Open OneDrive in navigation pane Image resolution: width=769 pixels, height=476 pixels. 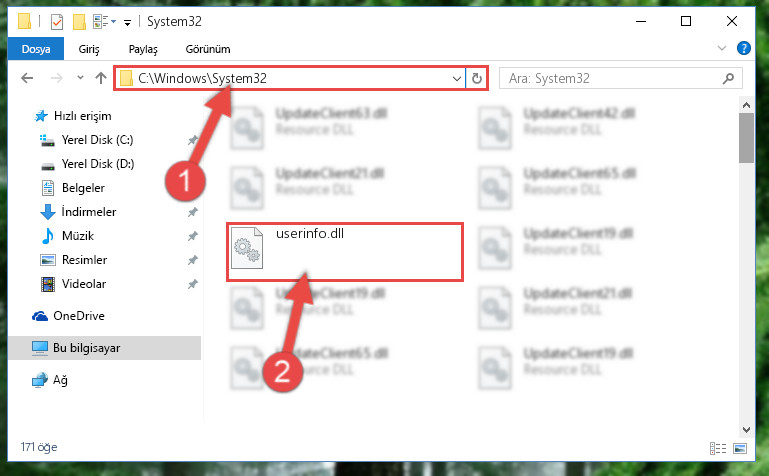78,316
